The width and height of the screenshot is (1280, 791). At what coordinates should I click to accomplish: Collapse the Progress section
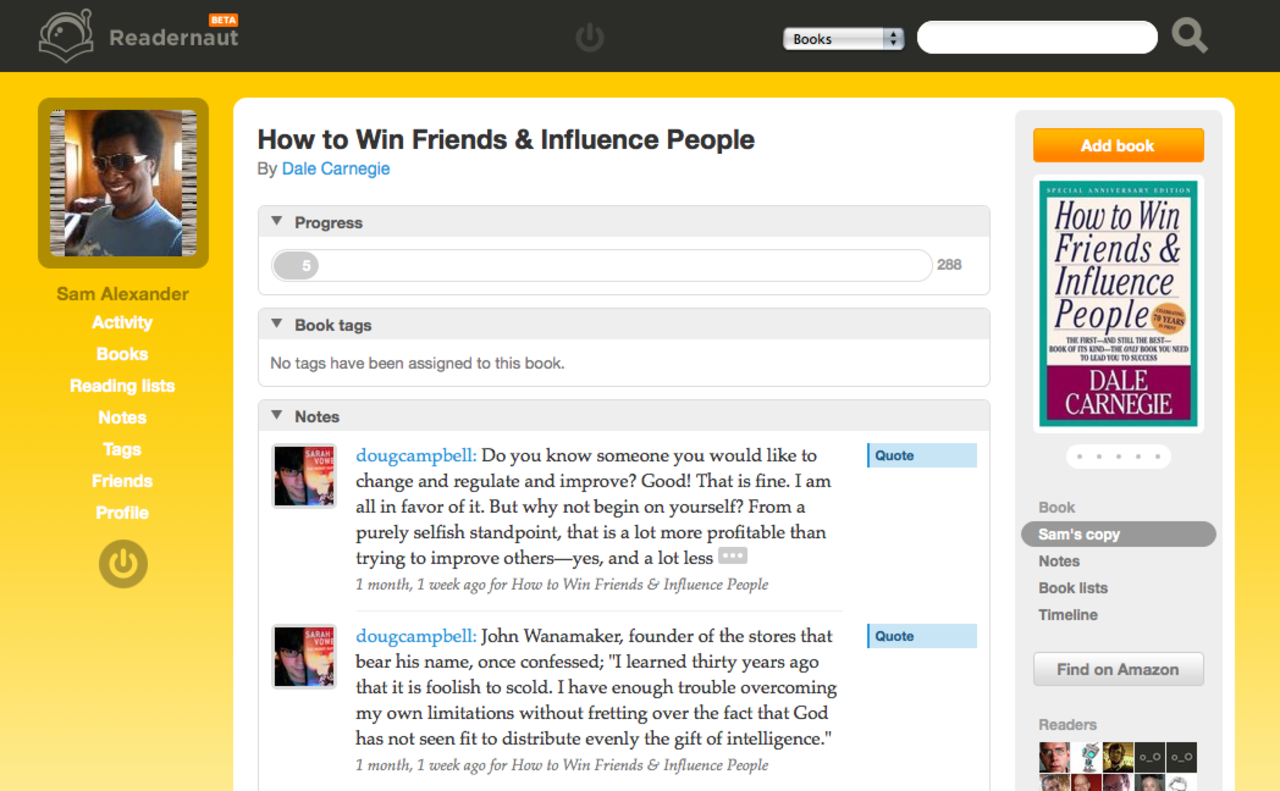[x=277, y=222]
